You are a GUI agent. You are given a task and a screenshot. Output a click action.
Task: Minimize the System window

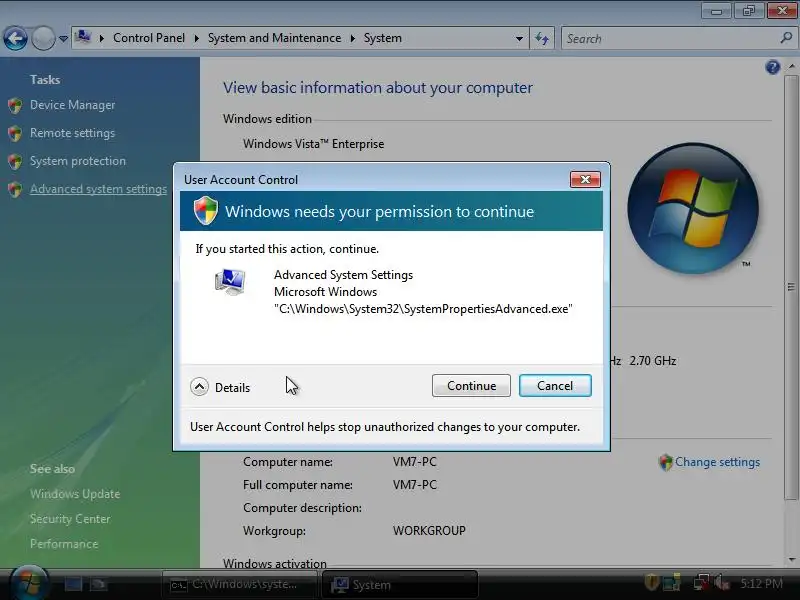tap(716, 11)
